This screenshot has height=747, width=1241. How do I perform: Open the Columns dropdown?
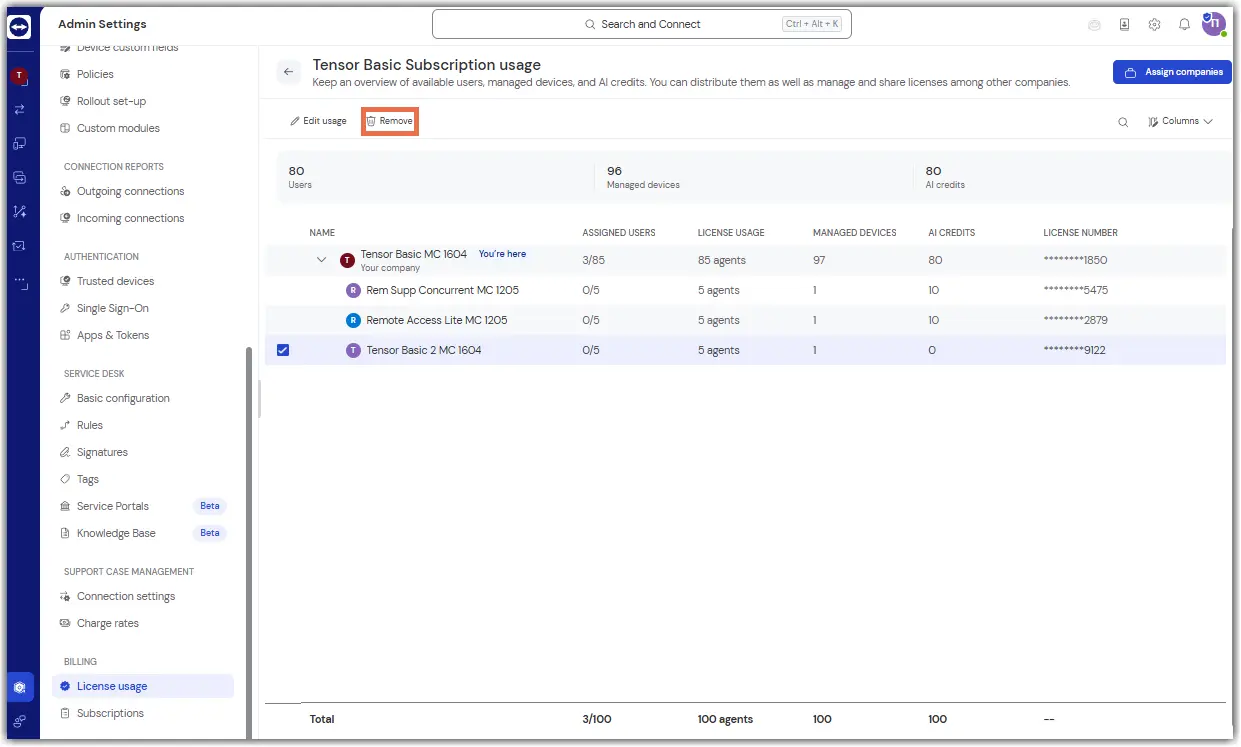(x=1181, y=121)
